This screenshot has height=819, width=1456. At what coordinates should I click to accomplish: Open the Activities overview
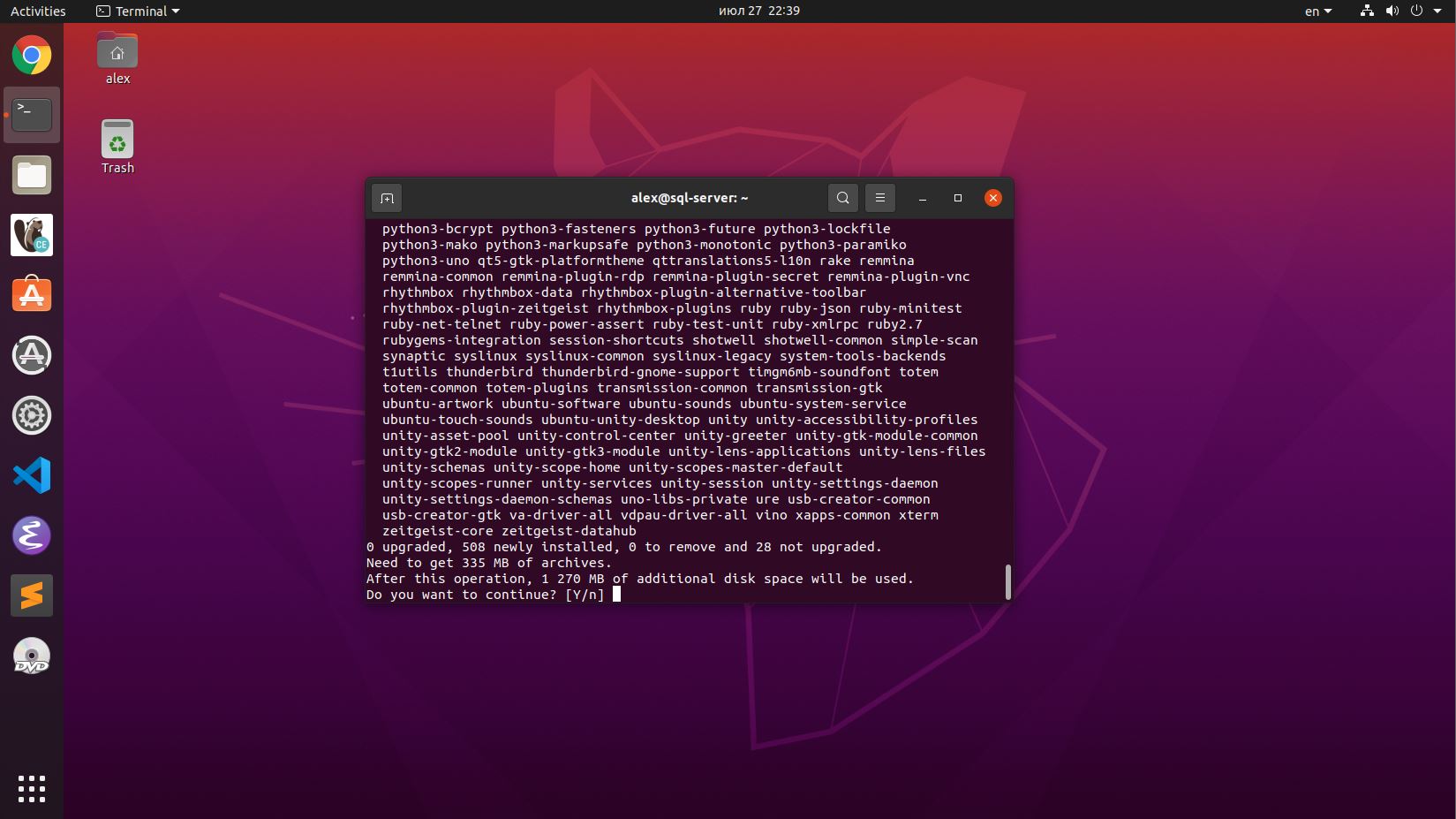[38, 11]
